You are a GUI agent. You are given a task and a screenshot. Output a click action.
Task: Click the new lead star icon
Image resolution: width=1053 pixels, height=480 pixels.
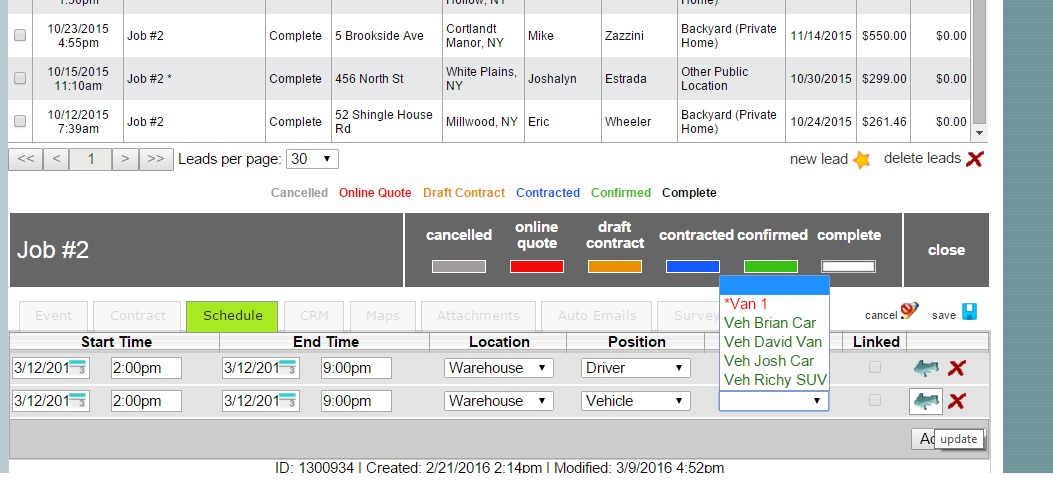pyautogui.click(x=861, y=160)
